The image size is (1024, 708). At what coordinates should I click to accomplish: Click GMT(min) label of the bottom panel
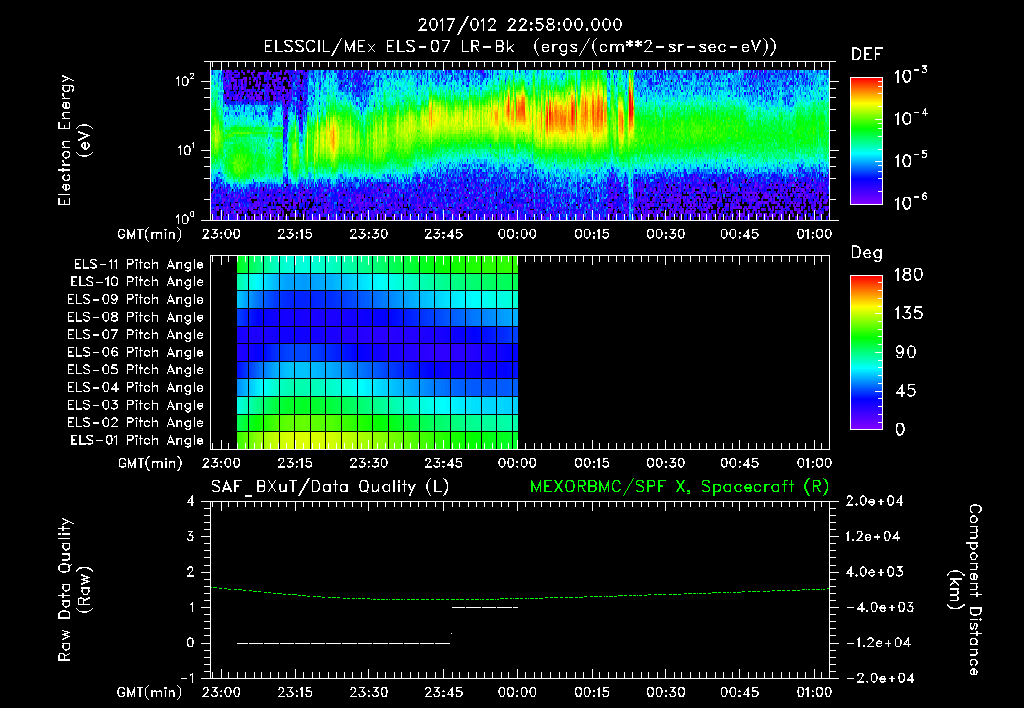tap(149, 692)
